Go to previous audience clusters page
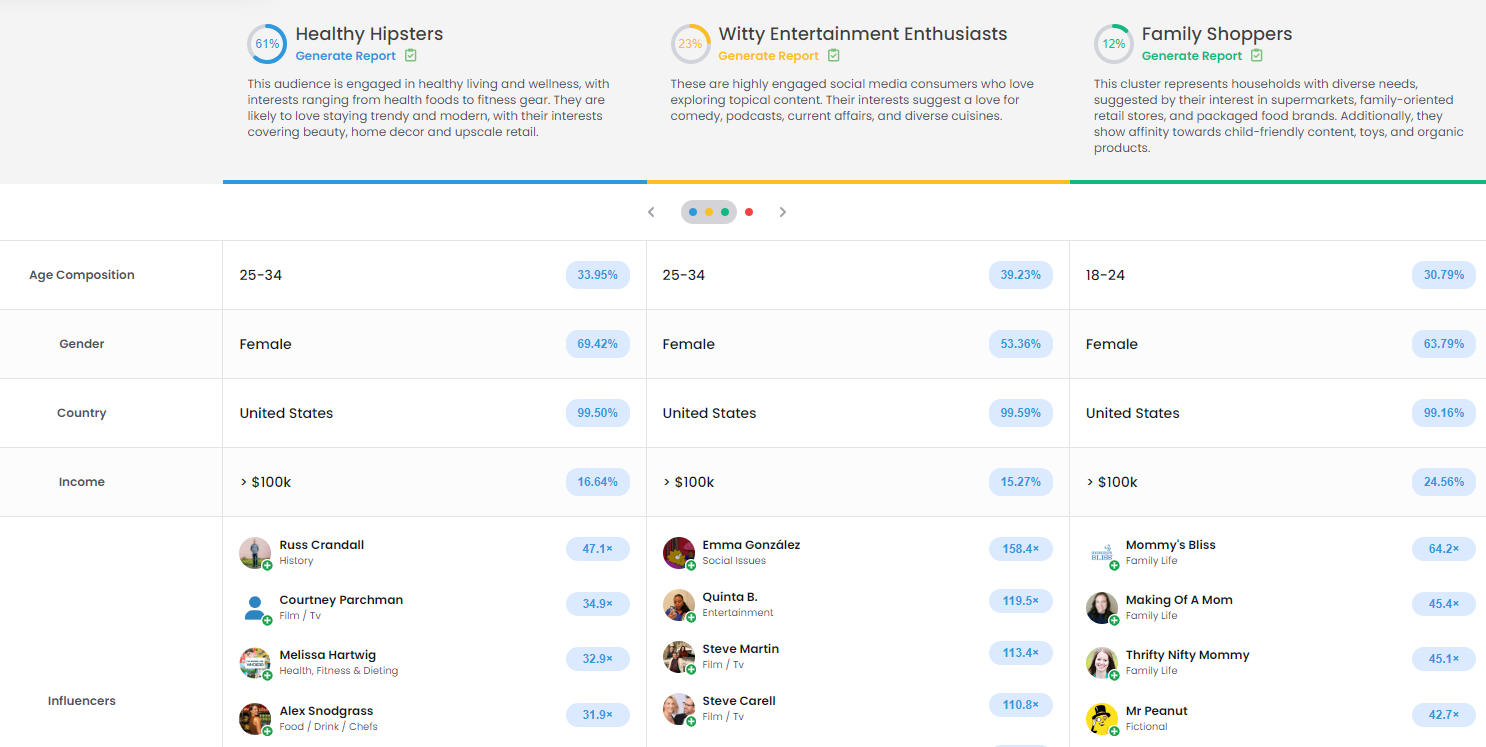Screen dimensions: 1486x747 coord(651,212)
